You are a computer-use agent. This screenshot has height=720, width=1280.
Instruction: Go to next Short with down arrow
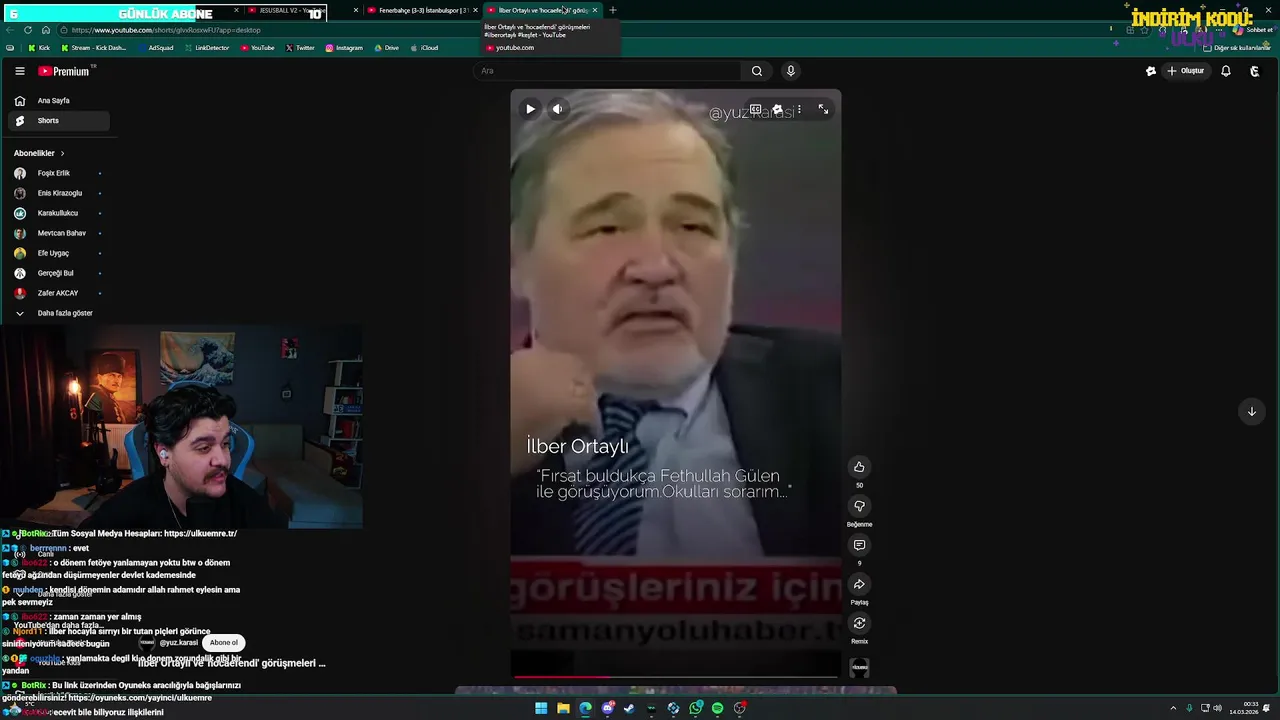(1251, 411)
